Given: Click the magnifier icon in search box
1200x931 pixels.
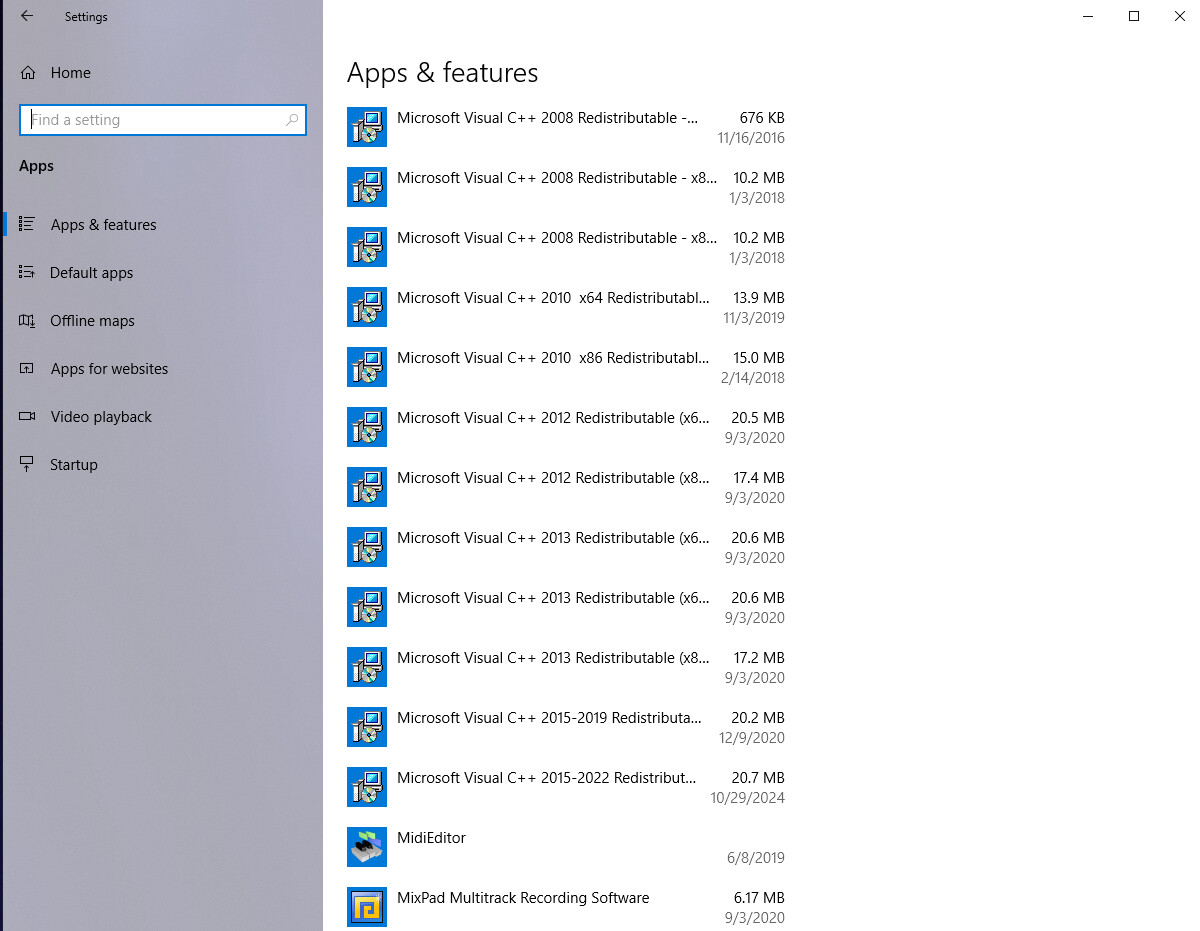Looking at the screenshot, I should pos(292,120).
